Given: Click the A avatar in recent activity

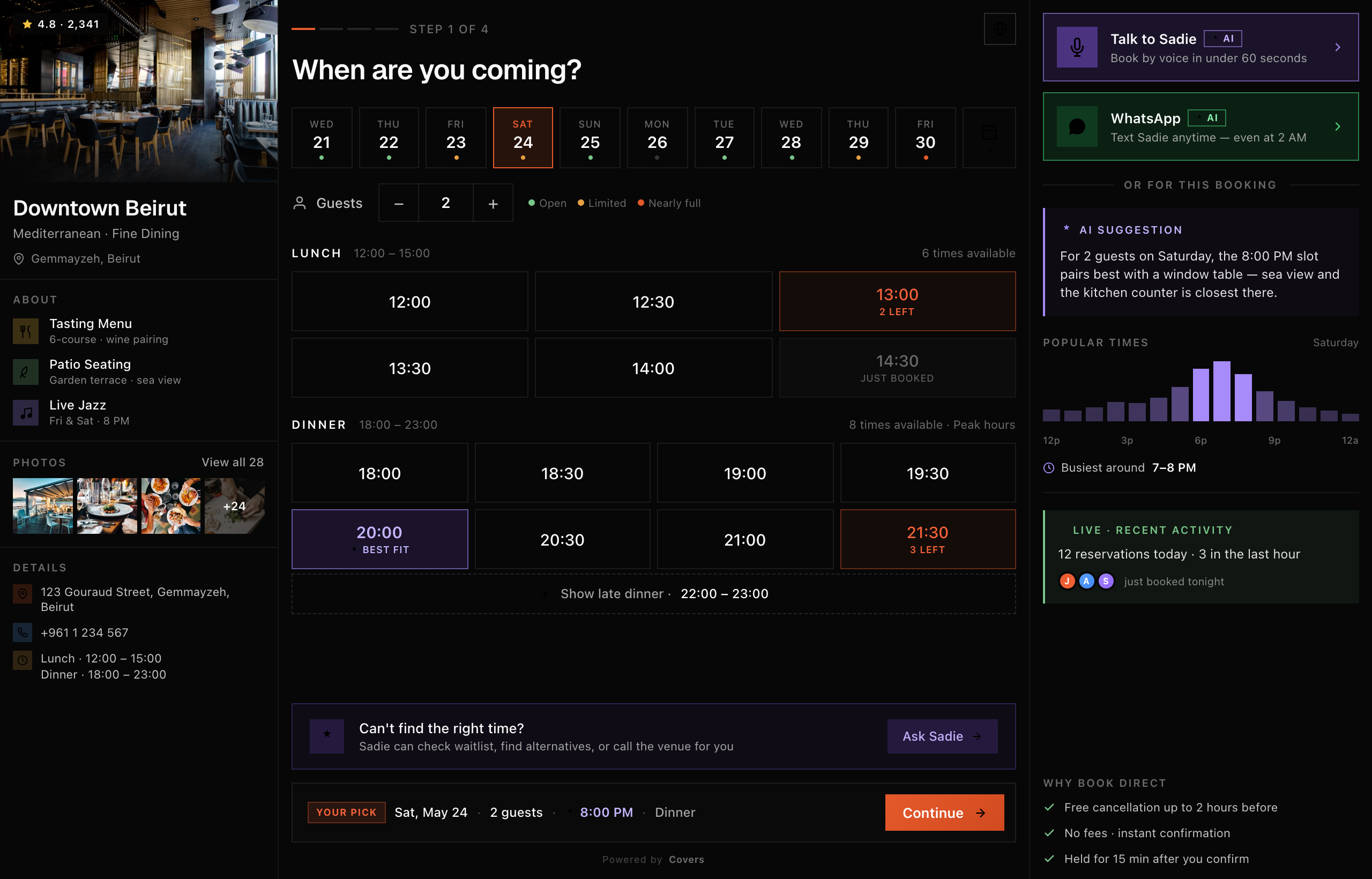Looking at the screenshot, I should click(1087, 581).
